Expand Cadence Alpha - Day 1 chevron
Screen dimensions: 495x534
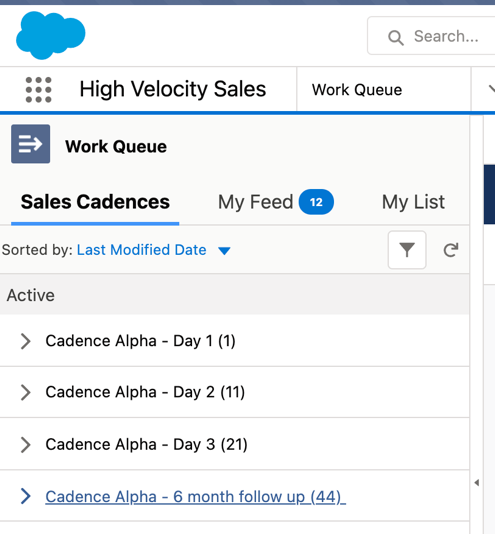(x=26, y=341)
